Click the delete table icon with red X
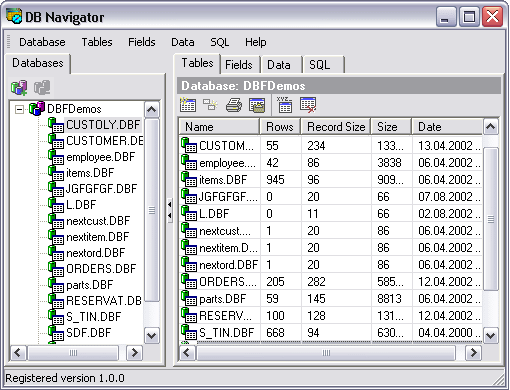 point(308,105)
